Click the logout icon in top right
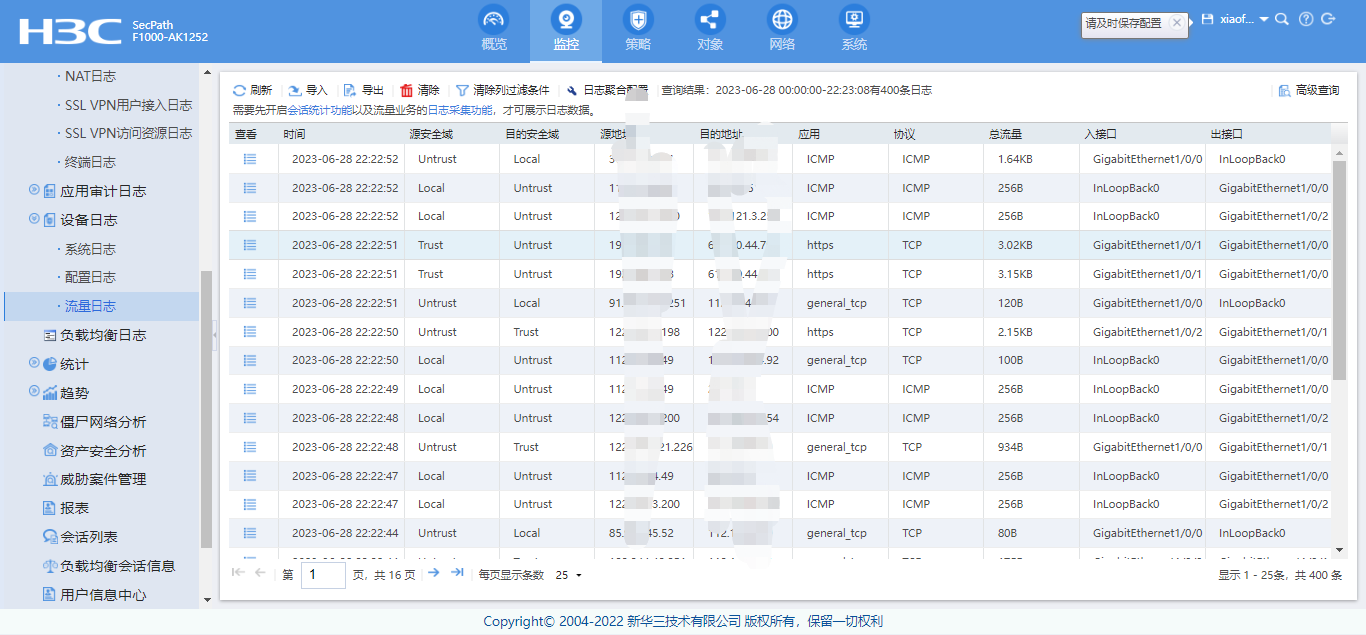Screen dimensions: 1366x635 click(x=1328, y=19)
